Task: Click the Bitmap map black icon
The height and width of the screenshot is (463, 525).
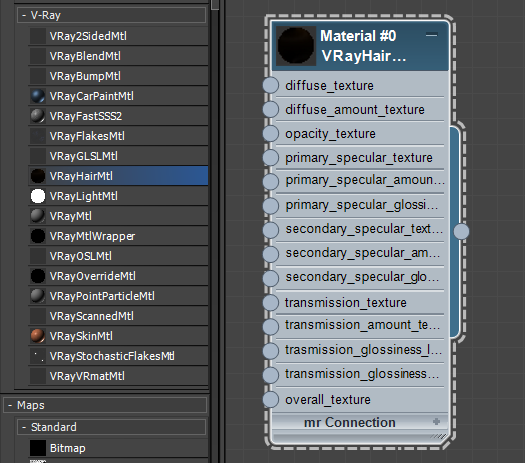Action: click(38, 448)
